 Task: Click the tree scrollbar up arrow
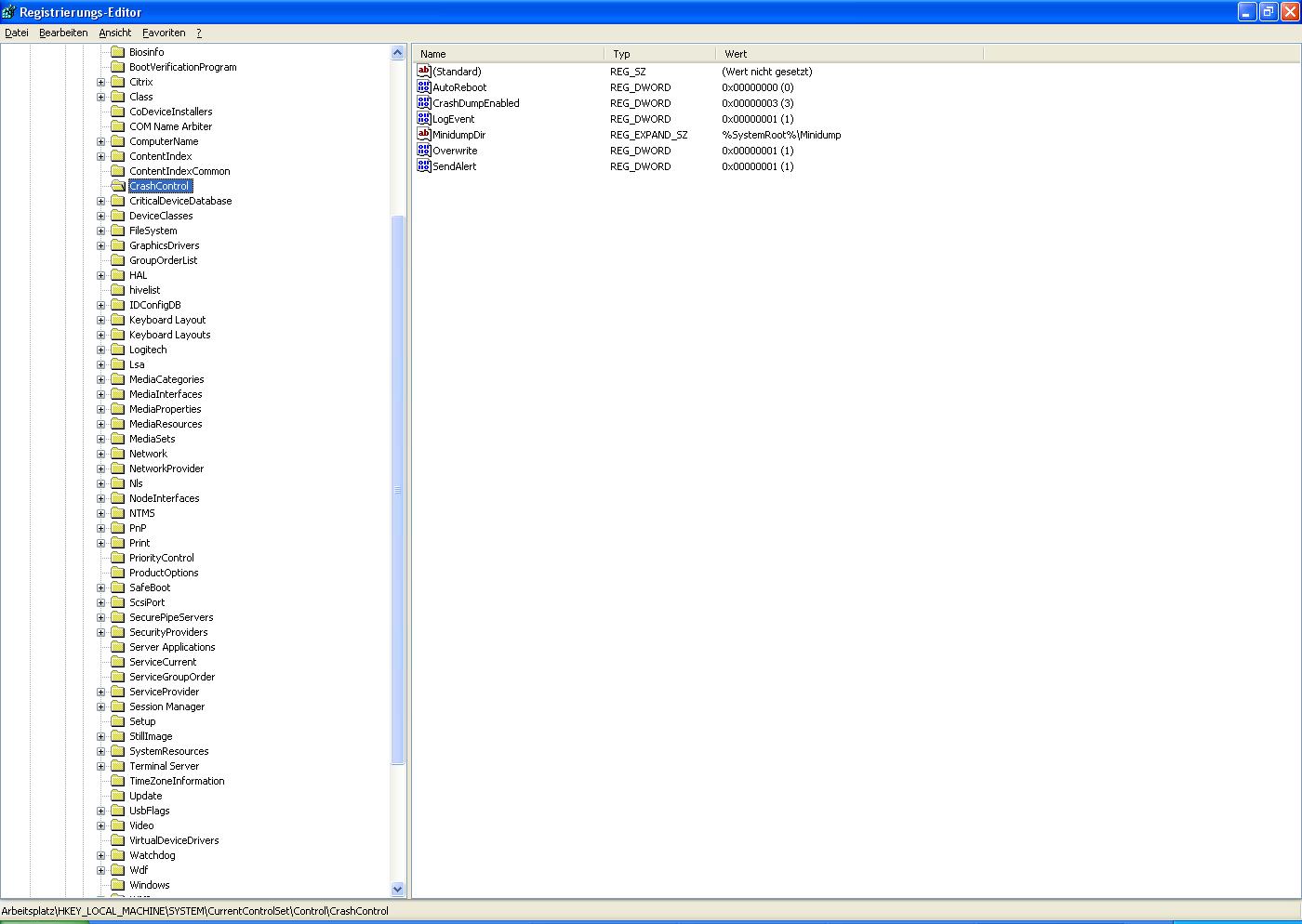pyautogui.click(x=398, y=53)
